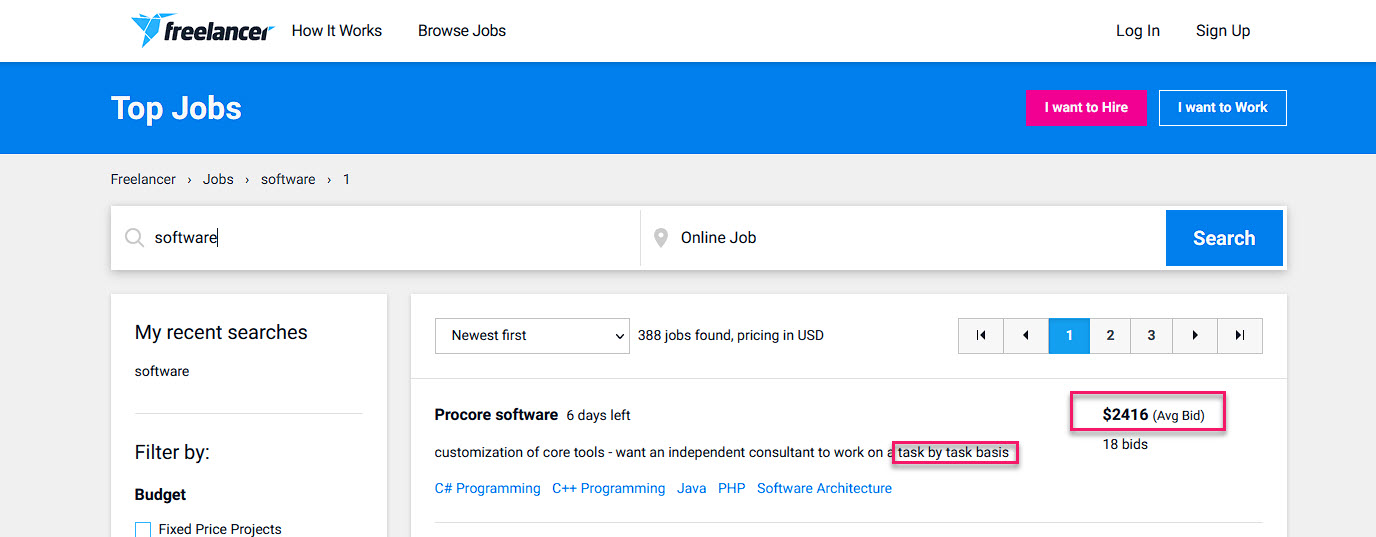The width and height of the screenshot is (1376, 537).
Task: Click the I want to Work button
Action: coord(1222,108)
